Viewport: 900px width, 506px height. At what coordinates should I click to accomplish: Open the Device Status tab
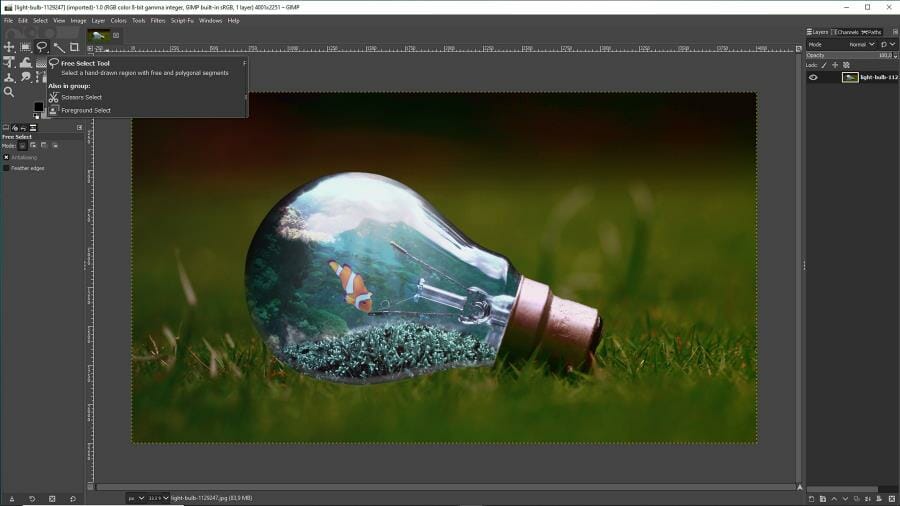pyautogui.click(x=15, y=127)
